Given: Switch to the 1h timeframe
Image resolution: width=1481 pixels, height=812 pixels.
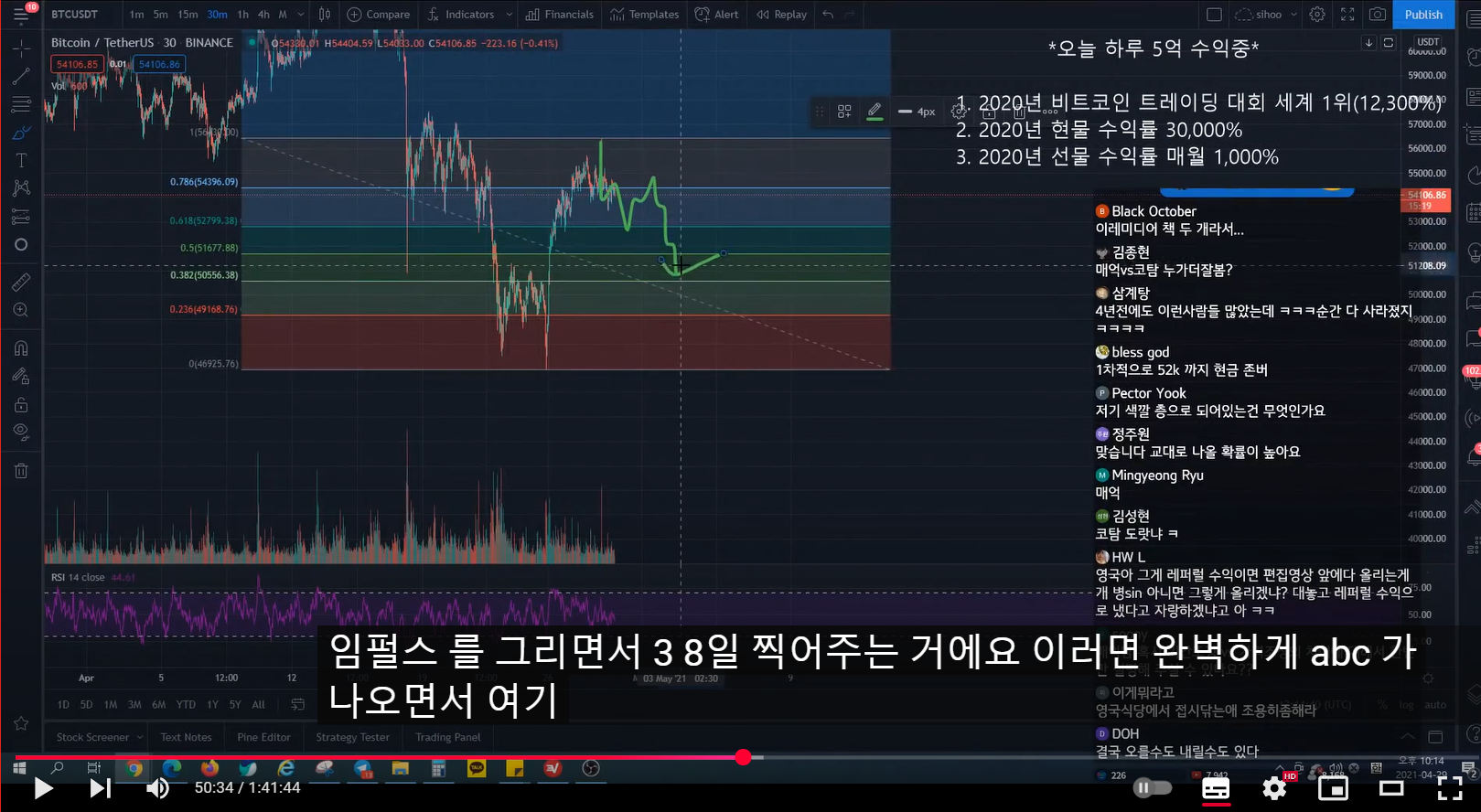Looking at the screenshot, I should pyautogui.click(x=242, y=15).
